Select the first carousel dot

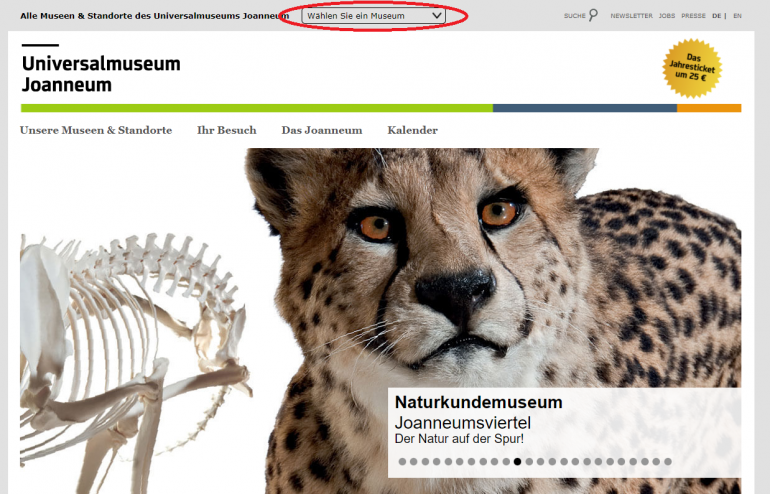[x=402, y=462]
